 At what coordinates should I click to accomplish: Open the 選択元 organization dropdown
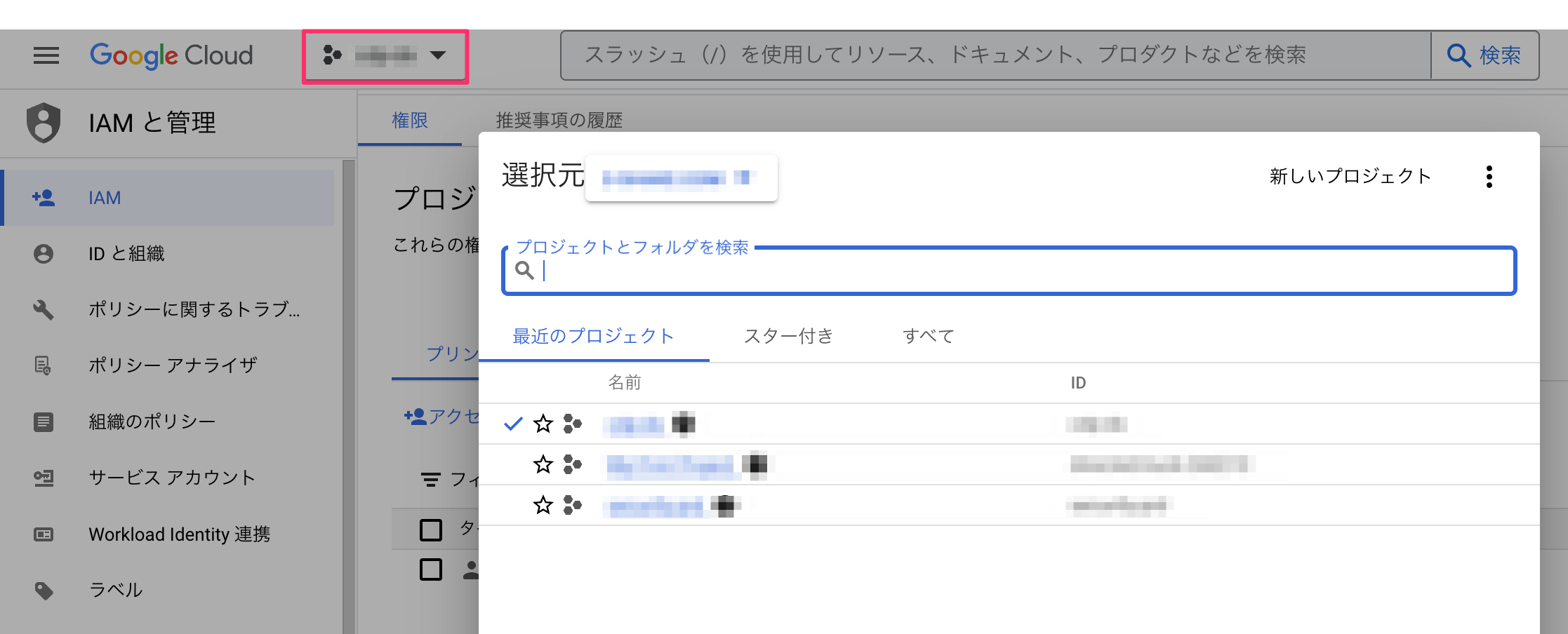pos(681,178)
